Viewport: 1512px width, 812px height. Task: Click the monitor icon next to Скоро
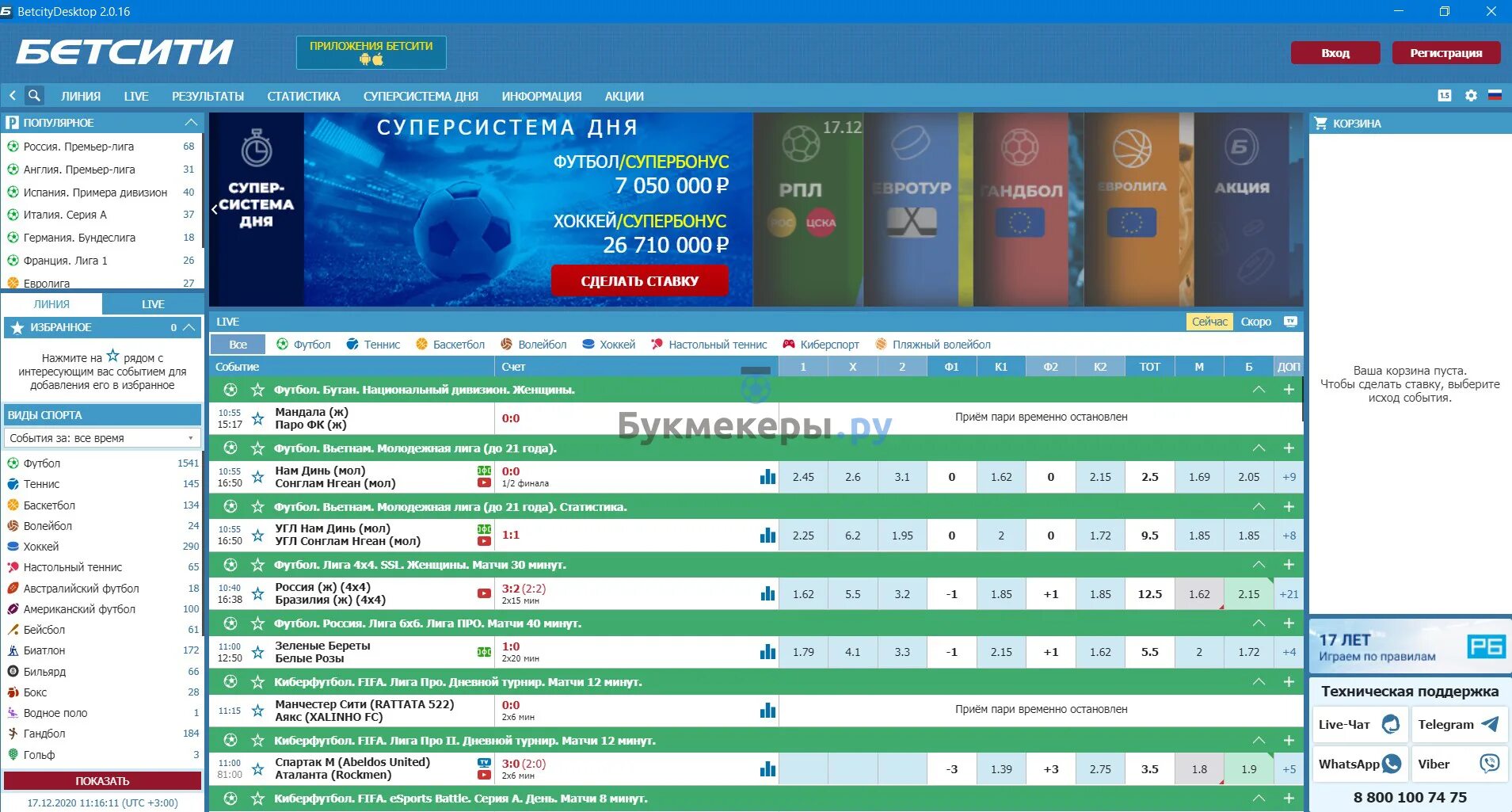1290,322
